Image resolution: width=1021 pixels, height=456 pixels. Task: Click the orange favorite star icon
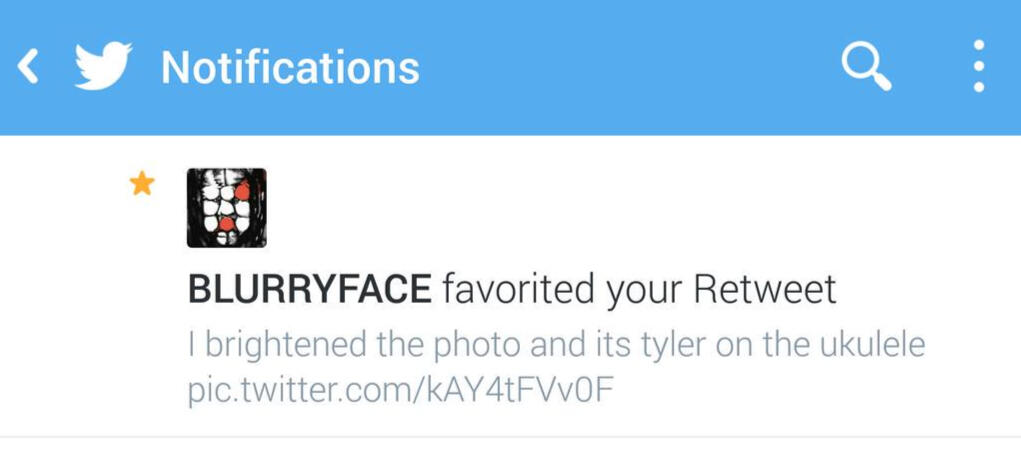142,184
